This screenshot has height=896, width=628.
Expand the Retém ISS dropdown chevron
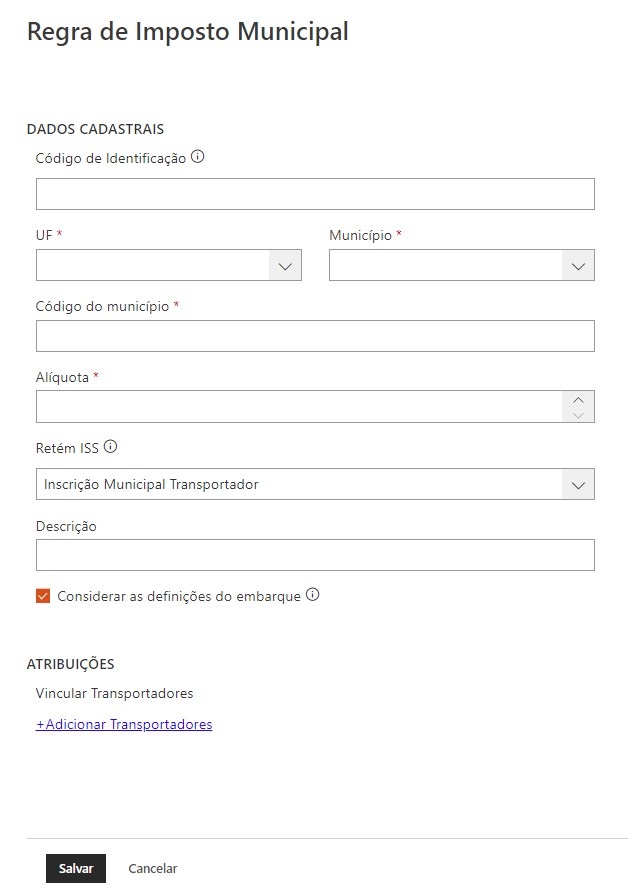(578, 484)
